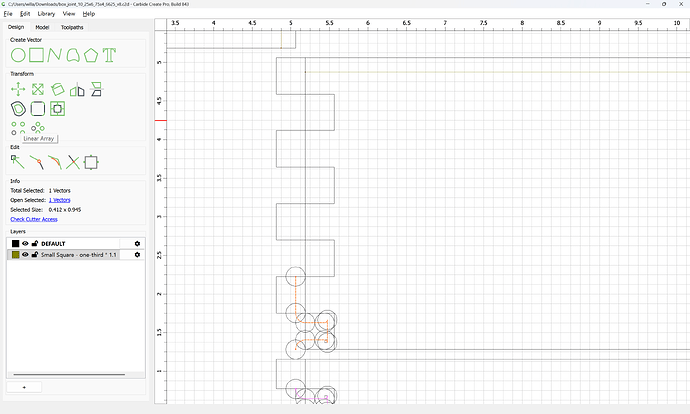Screen dimensions: 690x414
Task: Click the black DEFAULT layer color swatch
Action: (x=15, y=243)
